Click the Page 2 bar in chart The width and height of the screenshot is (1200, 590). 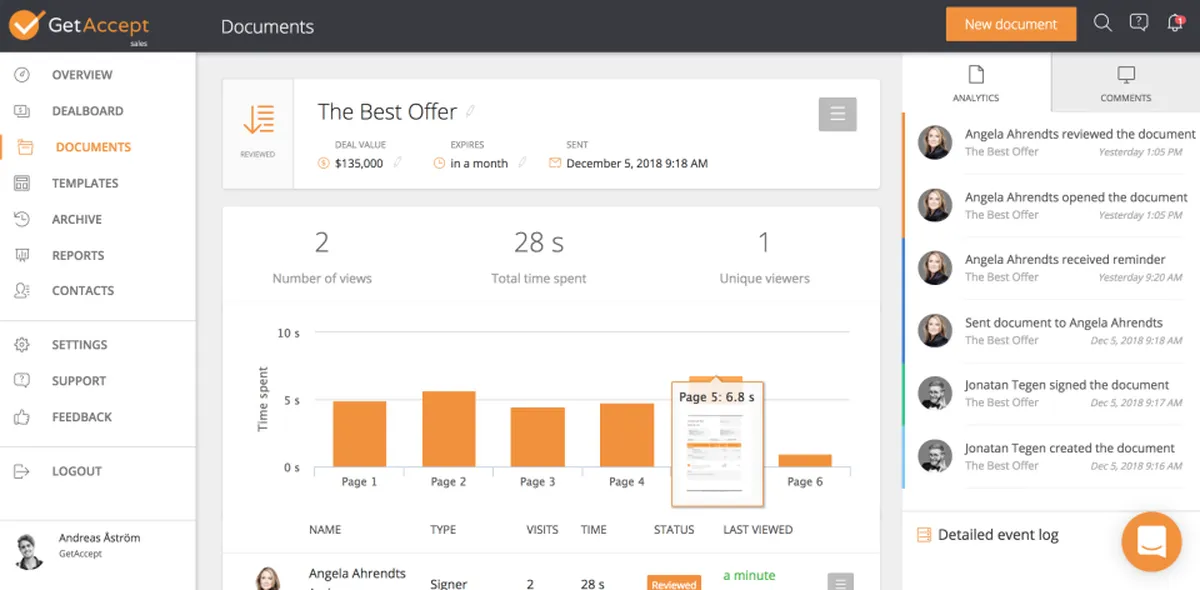(x=449, y=430)
